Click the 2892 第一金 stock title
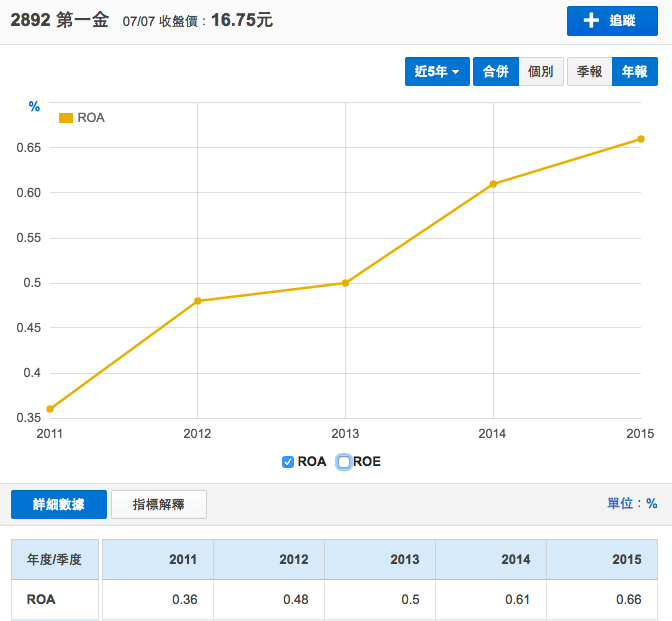The image size is (672, 621). 59,20
